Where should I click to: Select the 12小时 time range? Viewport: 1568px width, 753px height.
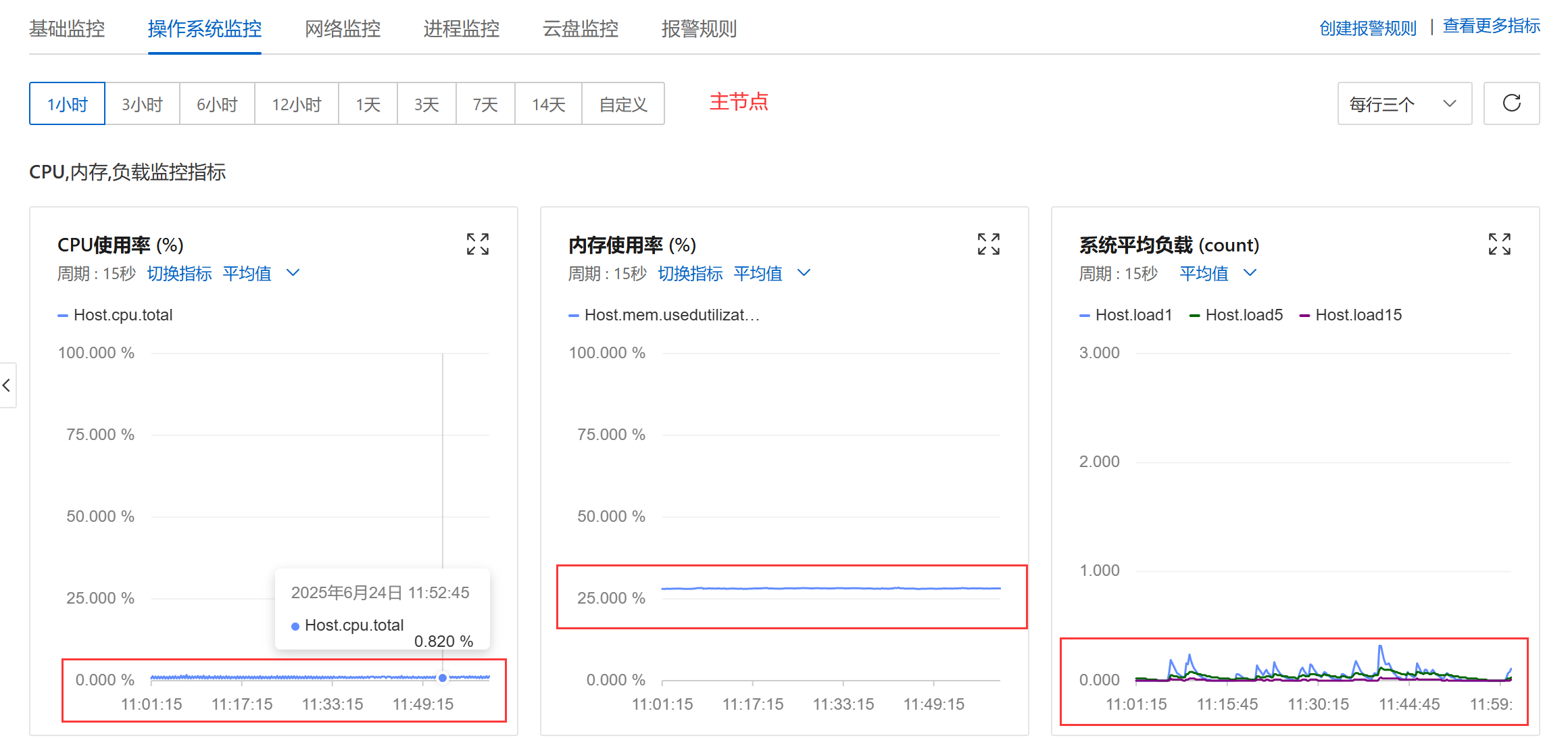point(297,103)
